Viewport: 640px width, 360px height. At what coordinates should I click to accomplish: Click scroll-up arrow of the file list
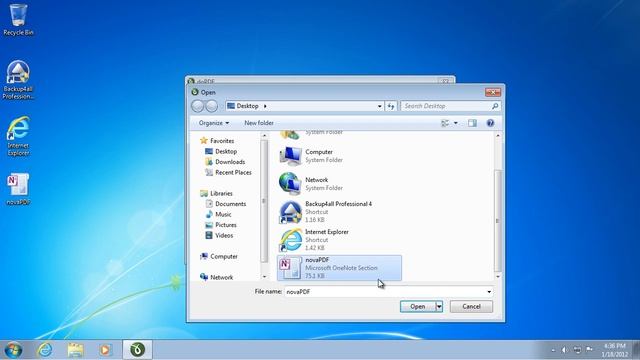pyautogui.click(x=498, y=136)
